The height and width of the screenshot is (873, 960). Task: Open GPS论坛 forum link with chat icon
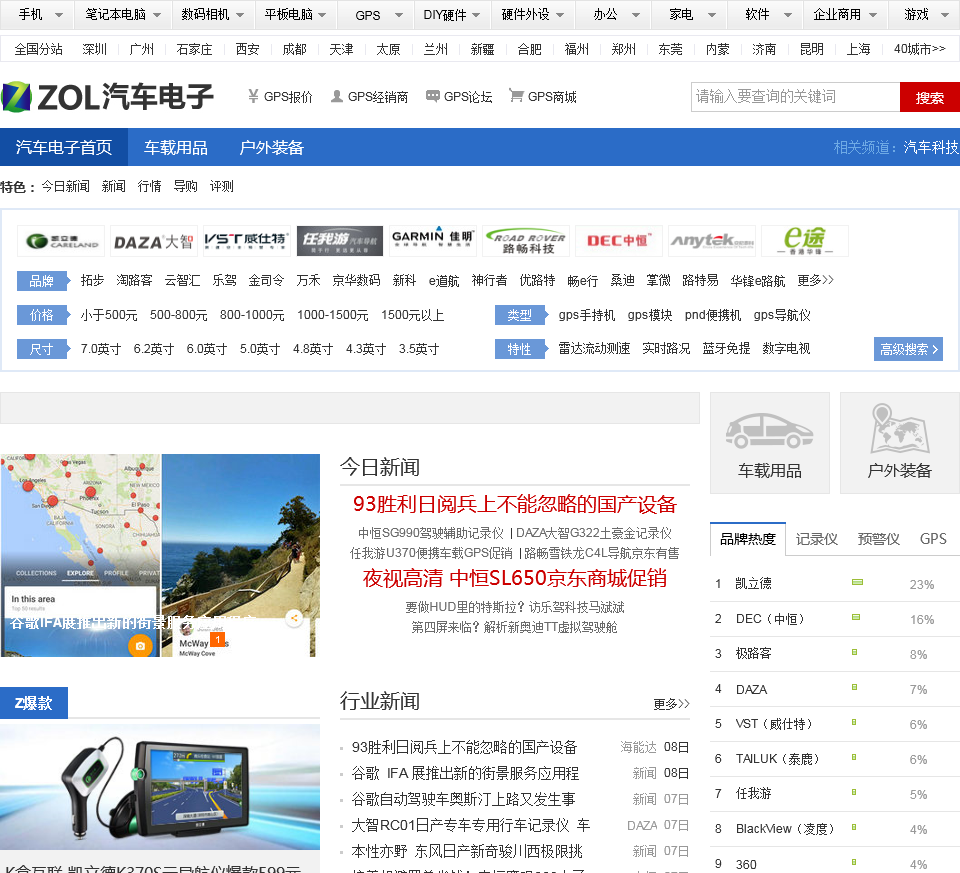click(459, 97)
